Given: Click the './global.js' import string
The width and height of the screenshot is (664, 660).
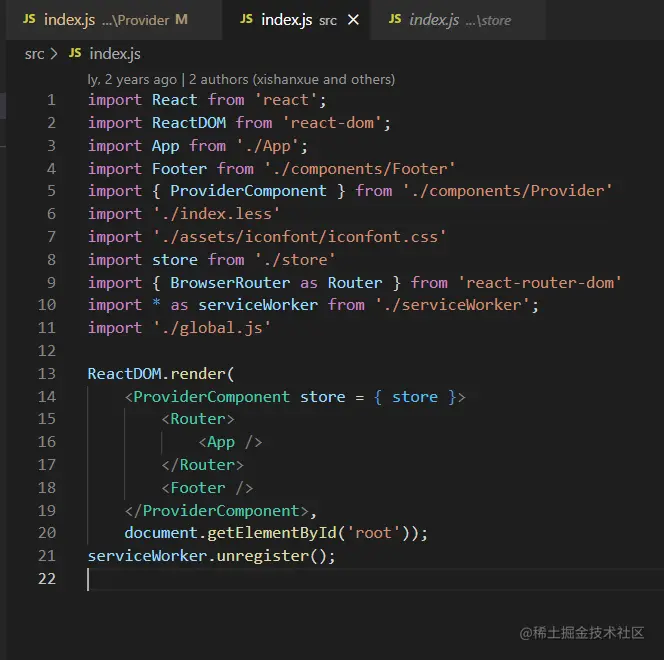Looking at the screenshot, I should [211, 328].
